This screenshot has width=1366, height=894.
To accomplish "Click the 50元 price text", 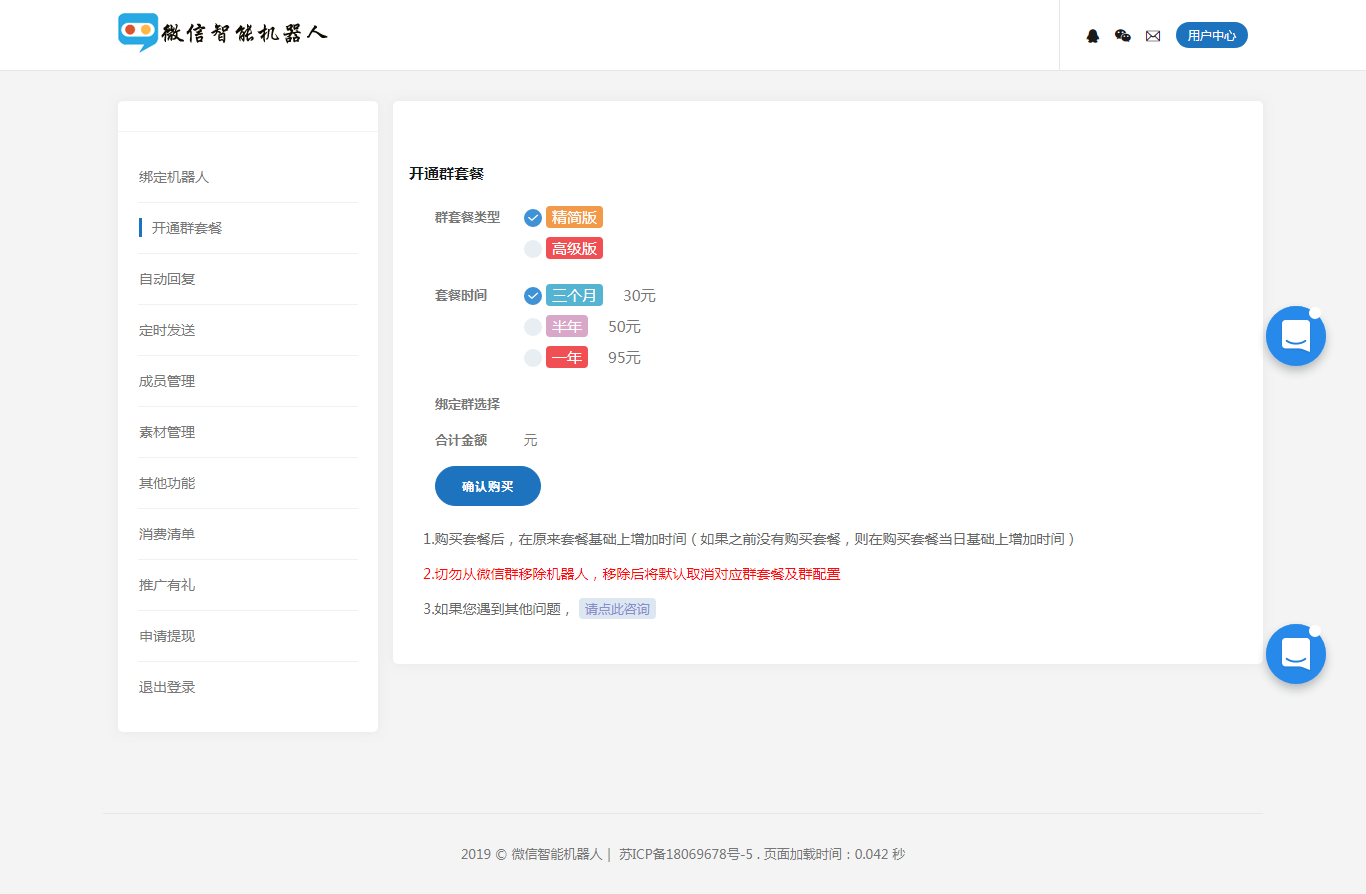I will [624, 327].
